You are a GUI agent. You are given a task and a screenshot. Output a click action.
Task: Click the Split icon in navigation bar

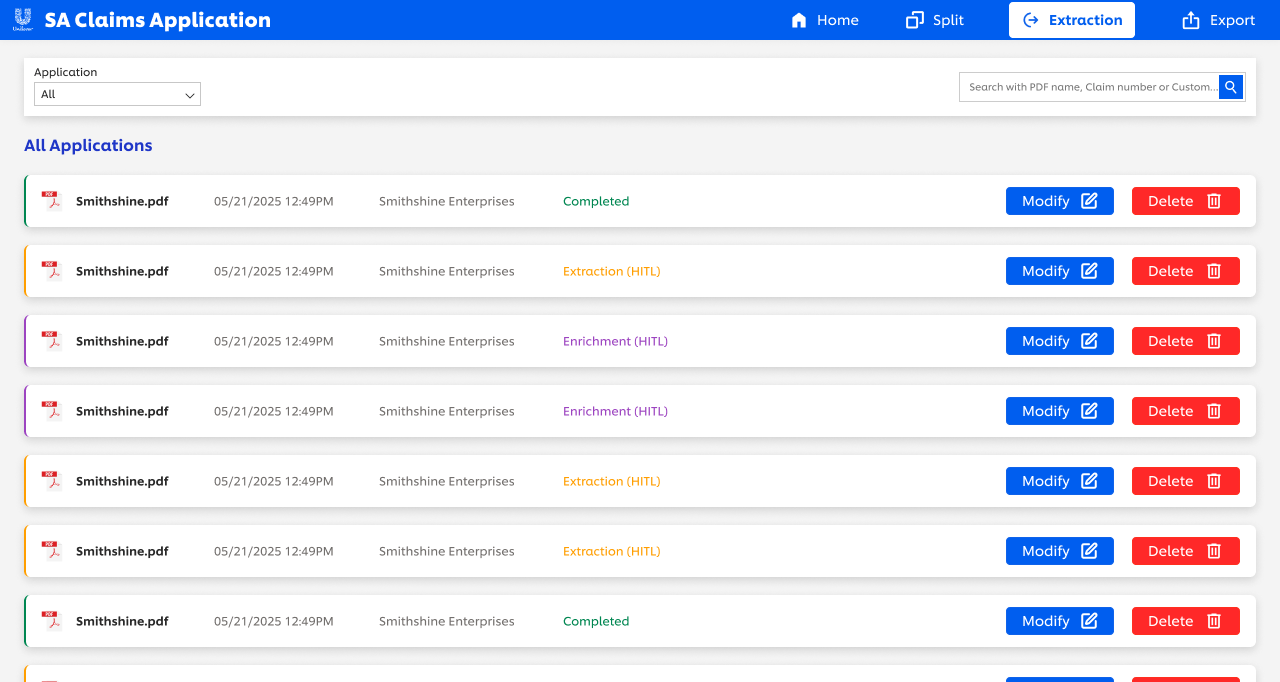coord(914,20)
